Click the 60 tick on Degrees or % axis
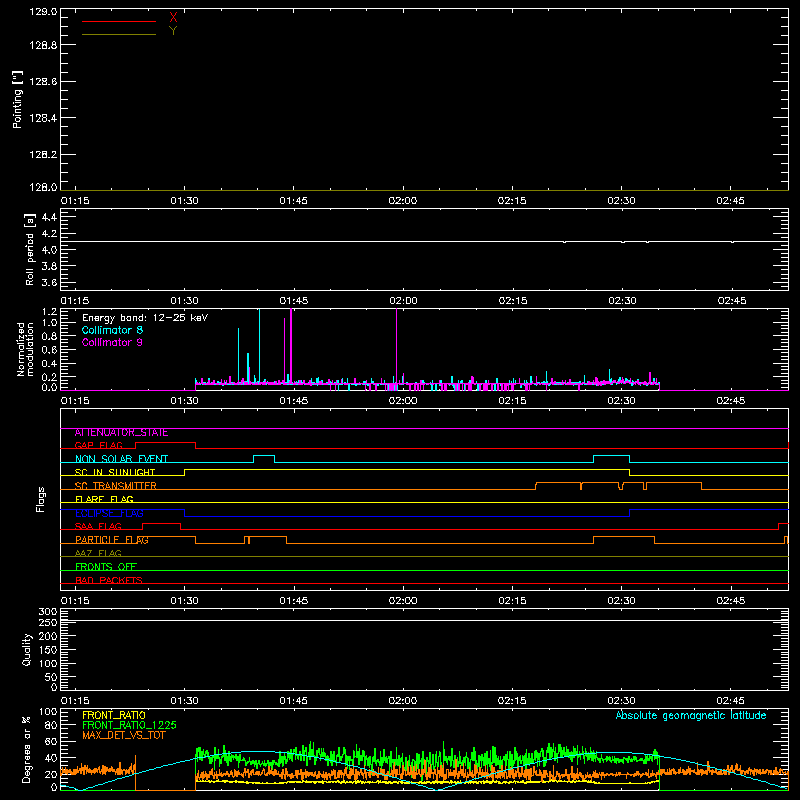Screen dimensions: 800x800 click(x=51, y=741)
